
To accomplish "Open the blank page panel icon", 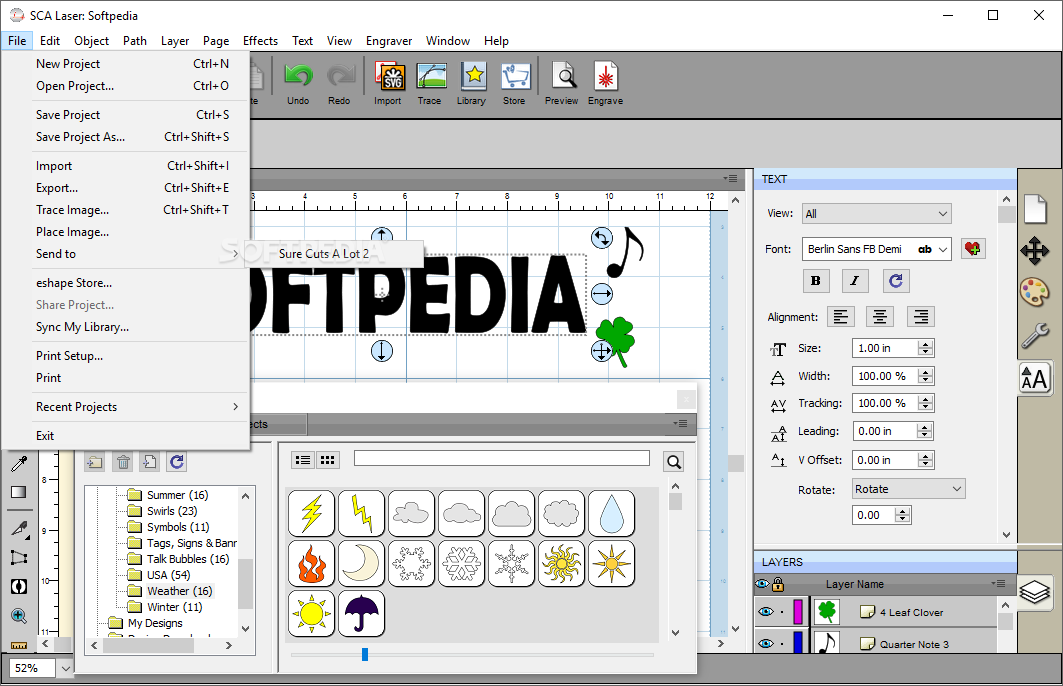I will 1035,209.
